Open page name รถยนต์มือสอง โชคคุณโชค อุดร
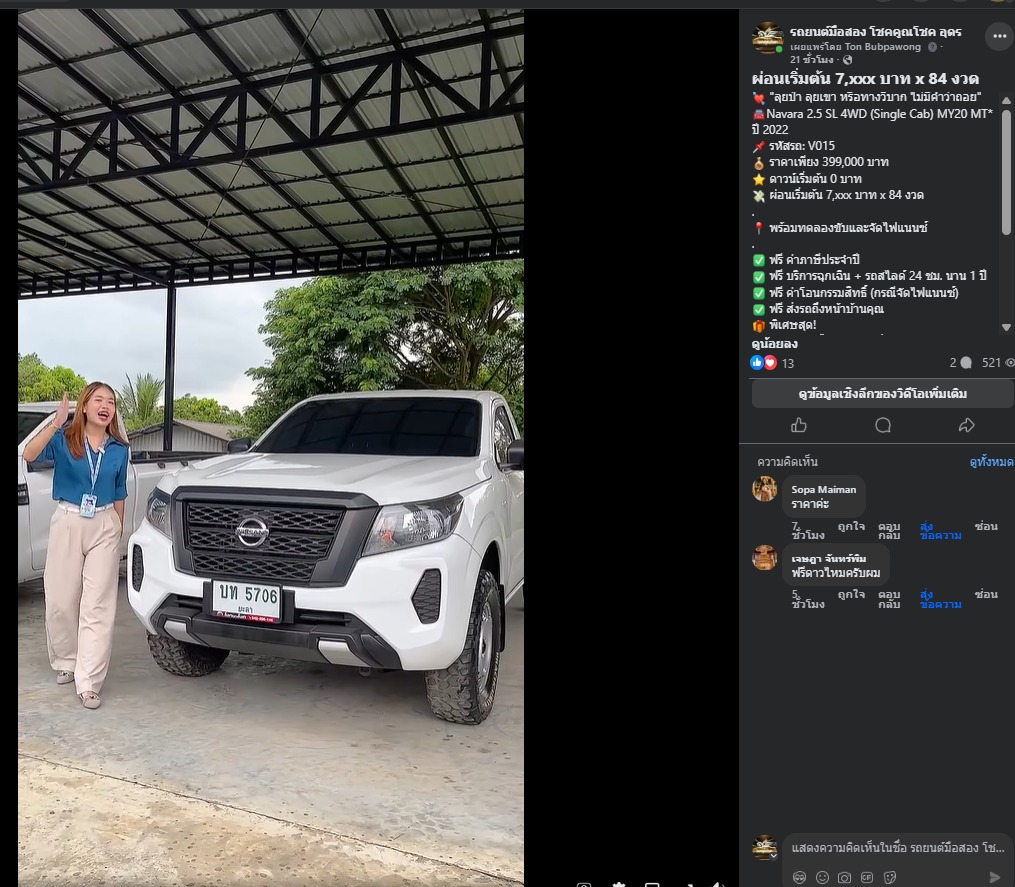The width and height of the screenshot is (1015, 887). 875,32
